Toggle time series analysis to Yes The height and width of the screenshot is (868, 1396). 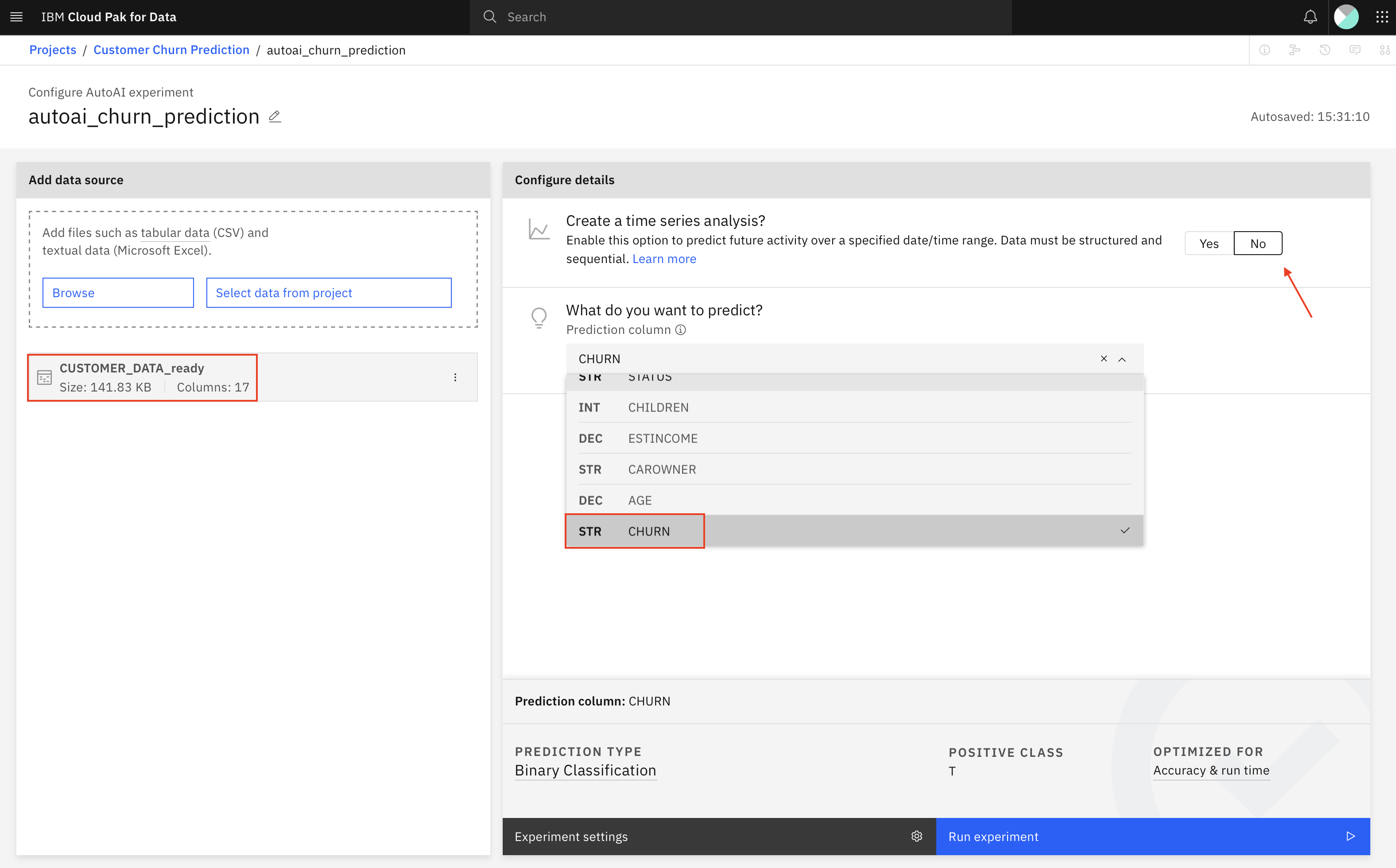[1208, 243]
